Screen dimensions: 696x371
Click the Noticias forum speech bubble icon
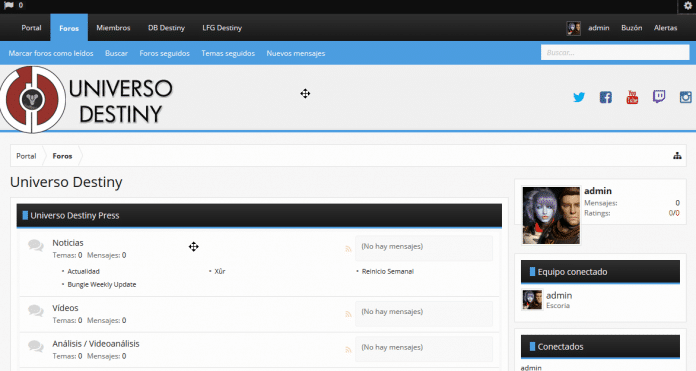coord(36,245)
